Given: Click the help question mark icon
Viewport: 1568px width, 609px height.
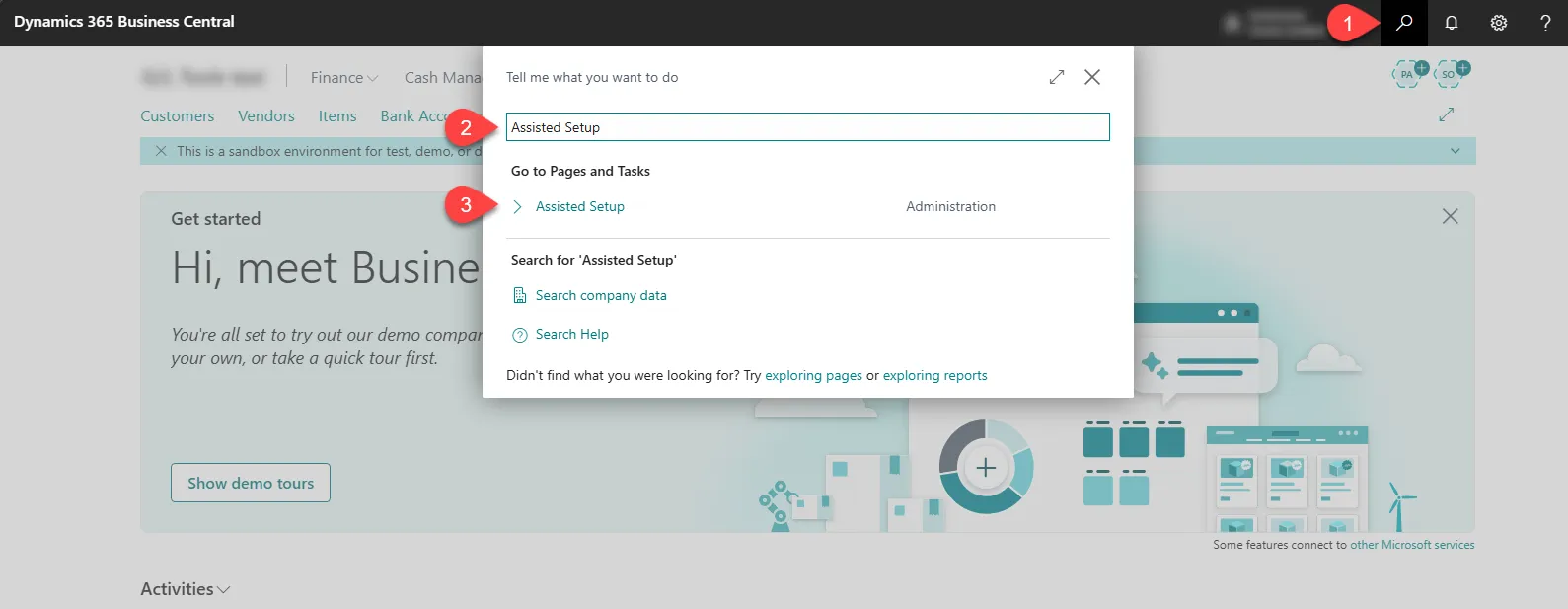Looking at the screenshot, I should pyautogui.click(x=1545, y=23).
